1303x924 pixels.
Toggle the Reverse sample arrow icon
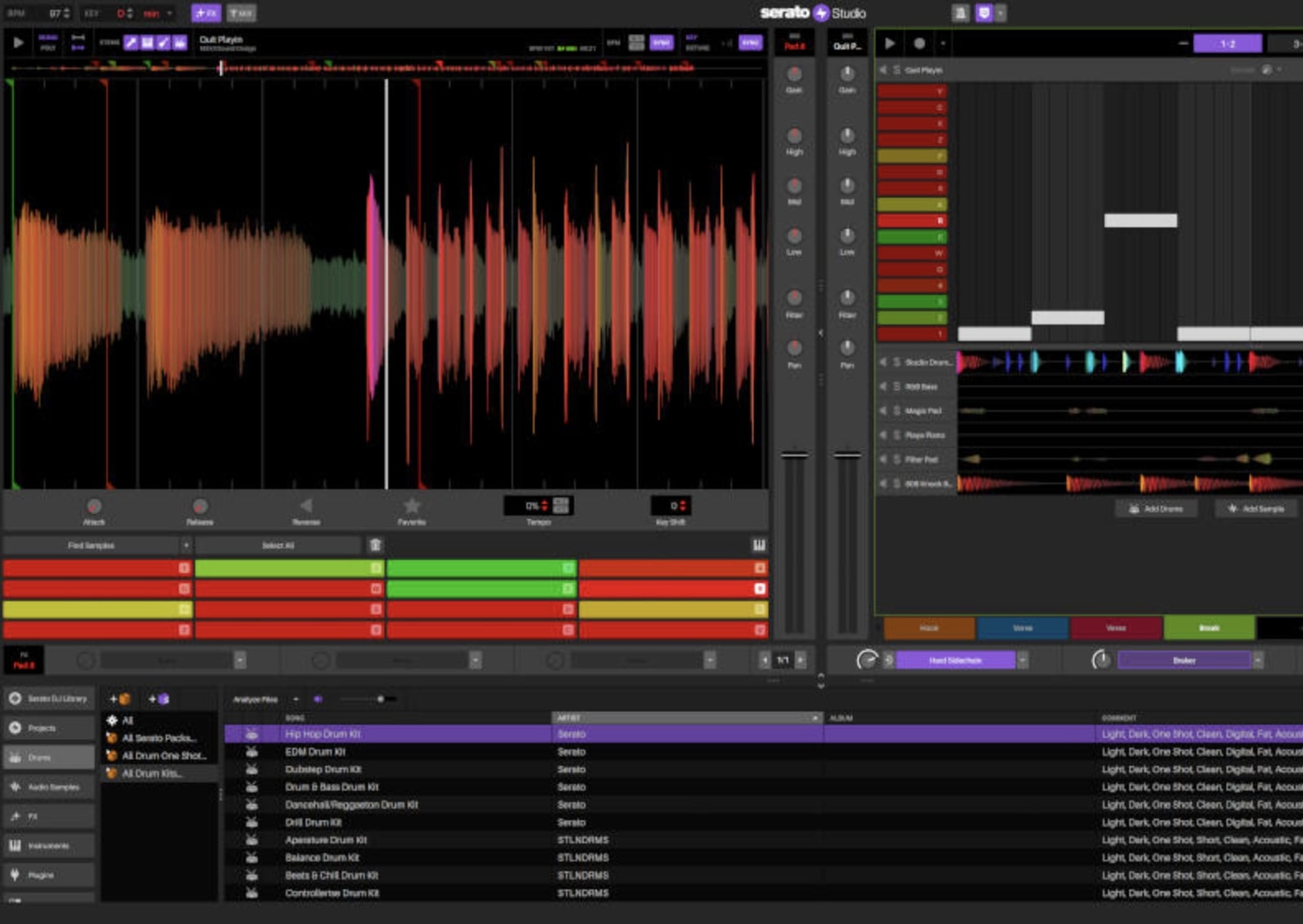click(306, 506)
